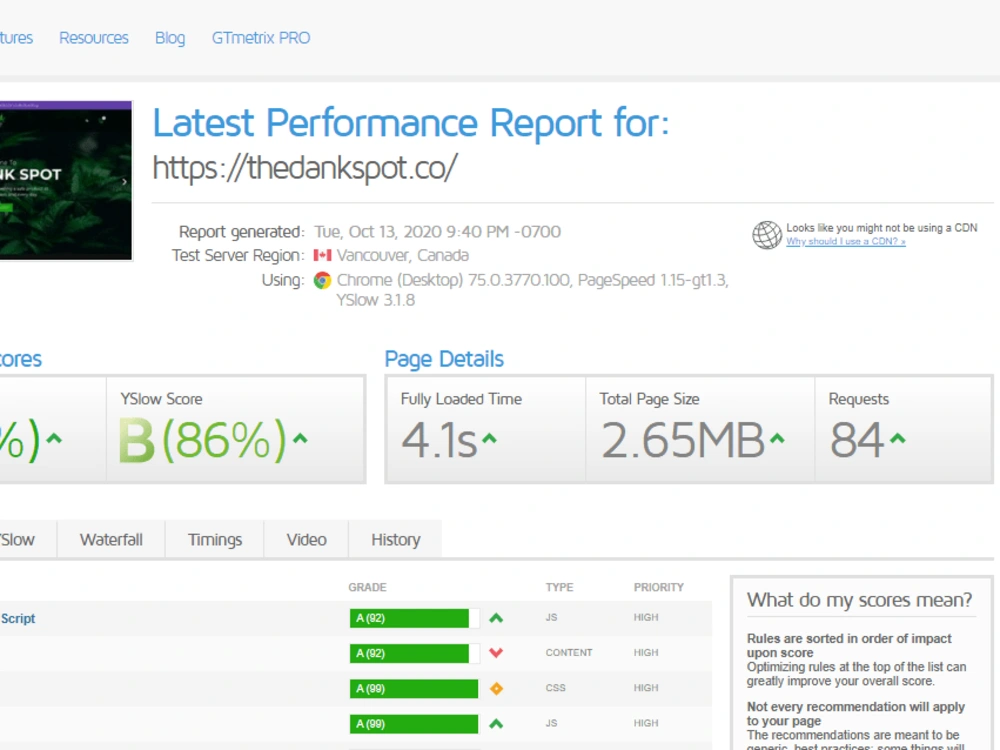Click red down arrow on CONTENT row
Screen dimensions: 1000x750
(x=496, y=652)
